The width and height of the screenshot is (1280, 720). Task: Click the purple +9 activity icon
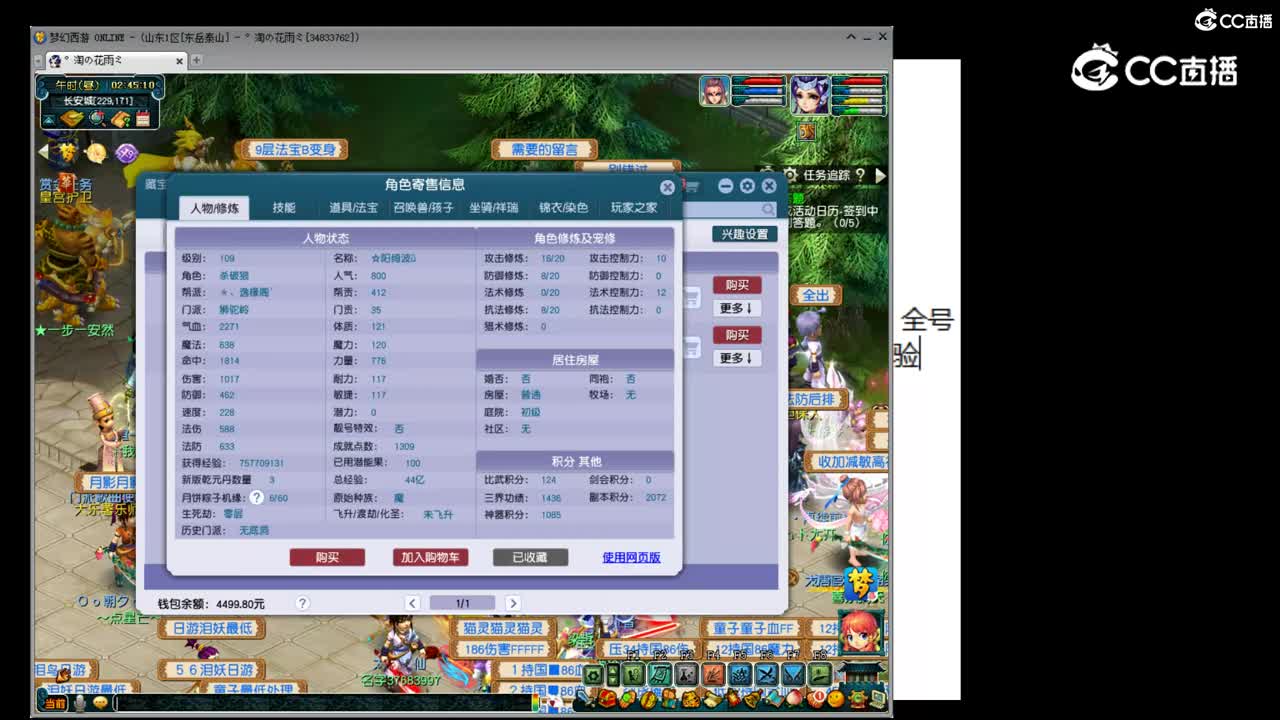click(x=126, y=153)
